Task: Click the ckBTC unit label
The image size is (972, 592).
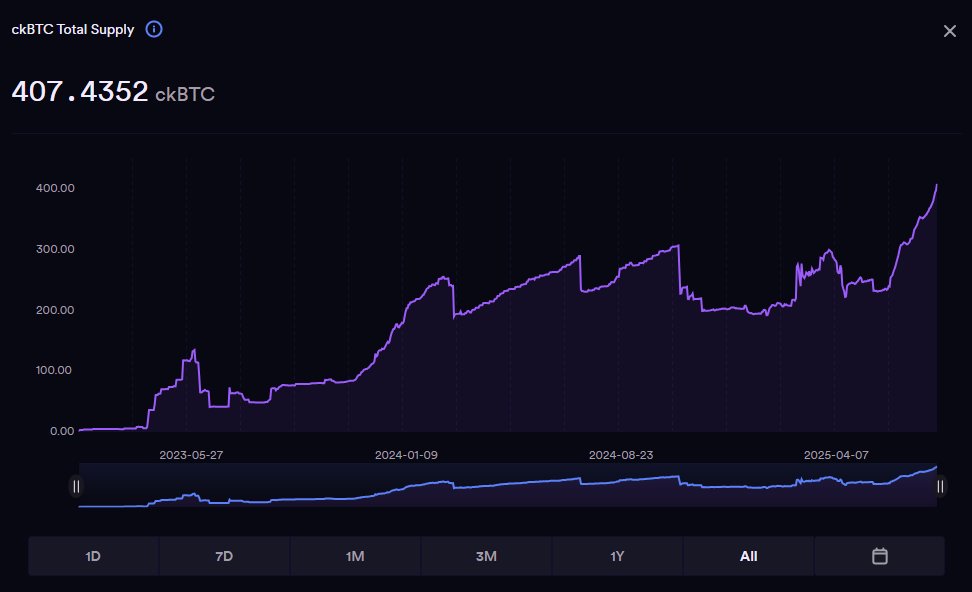Action: (x=185, y=94)
